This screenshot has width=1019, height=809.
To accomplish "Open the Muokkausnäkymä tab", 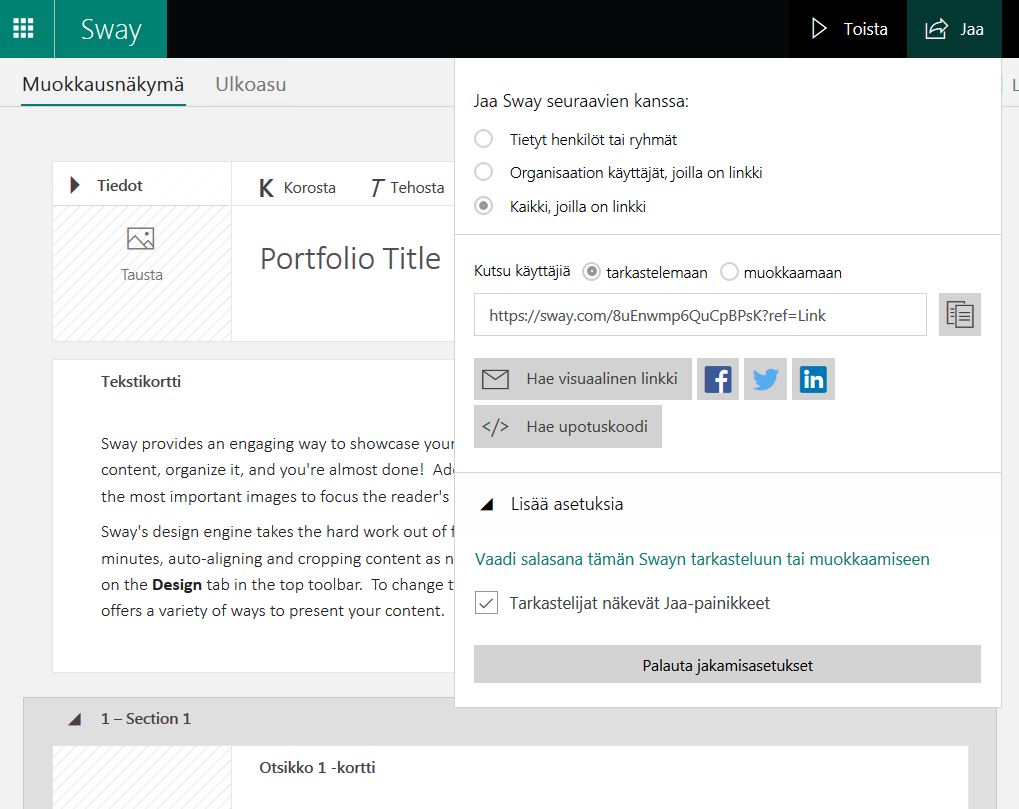I will click(103, 84).
